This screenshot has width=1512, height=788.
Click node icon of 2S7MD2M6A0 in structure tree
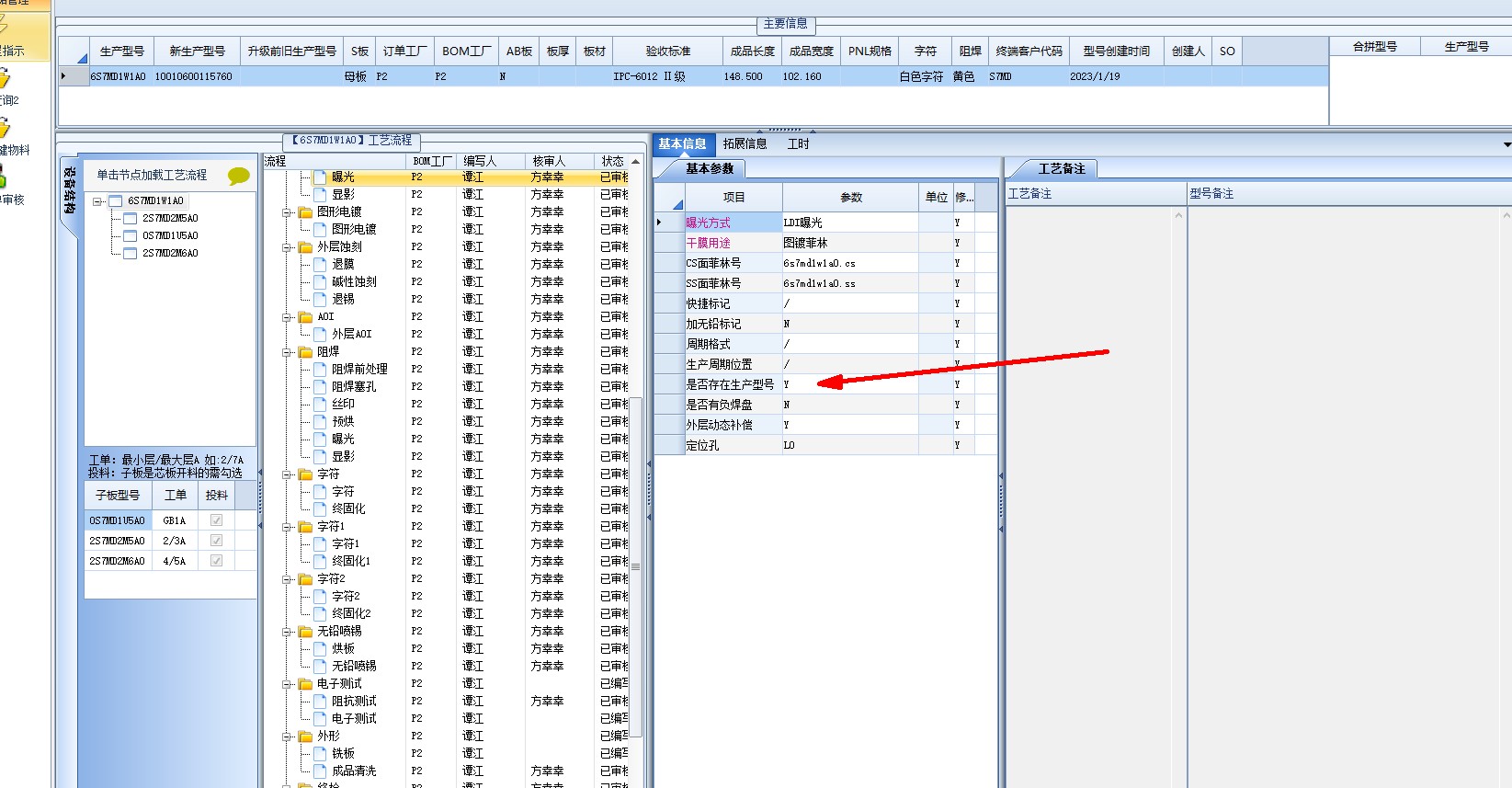[x=130, y=254]
